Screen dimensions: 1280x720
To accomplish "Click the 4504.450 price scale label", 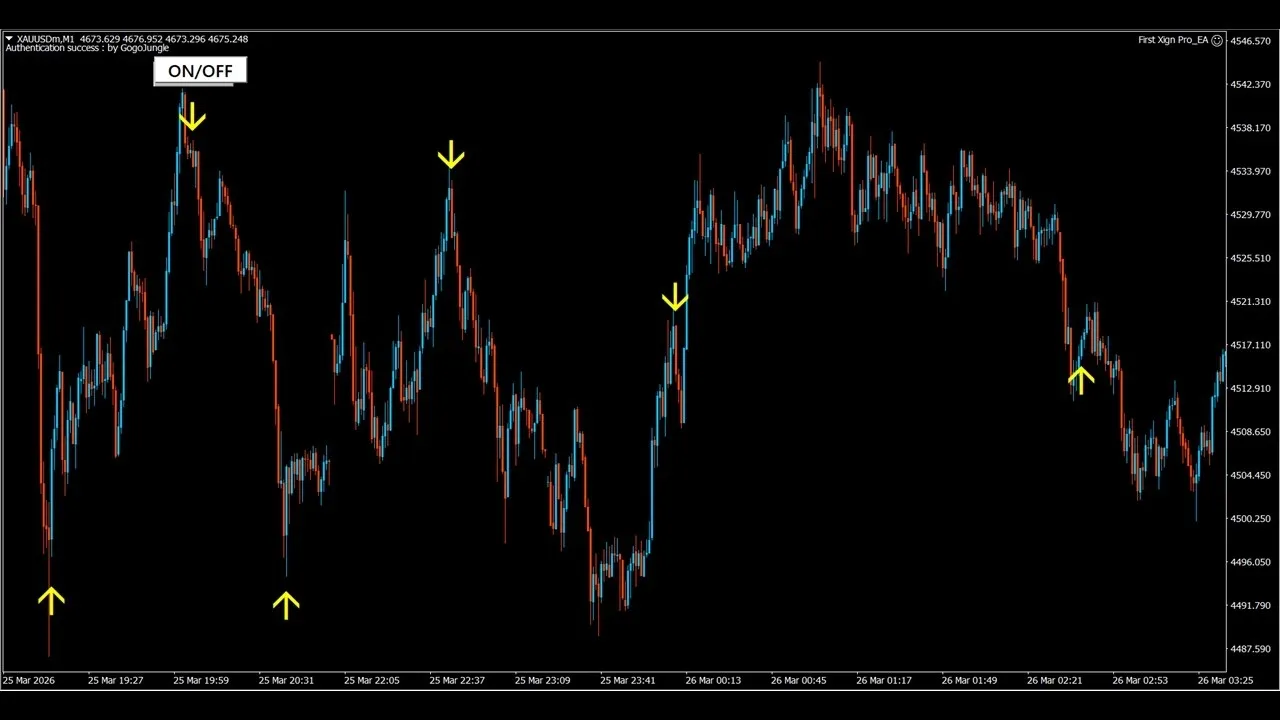I will (1253, 475).
